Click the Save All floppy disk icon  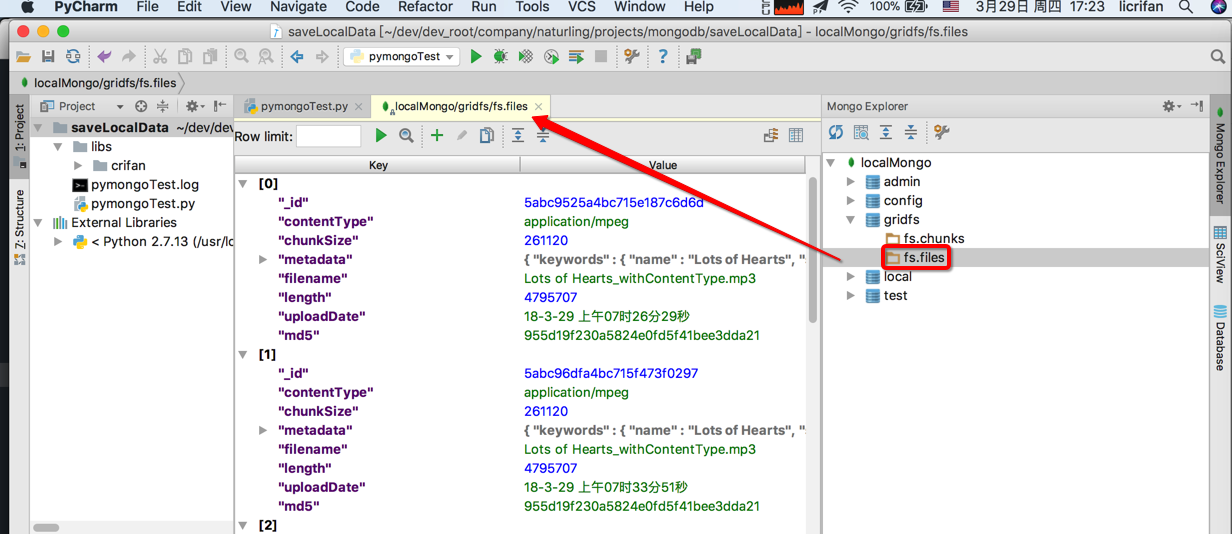(x=48, y=57)
